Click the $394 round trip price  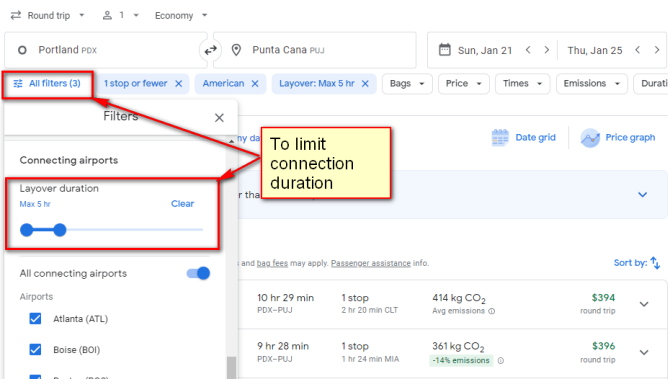coord(603,298)
